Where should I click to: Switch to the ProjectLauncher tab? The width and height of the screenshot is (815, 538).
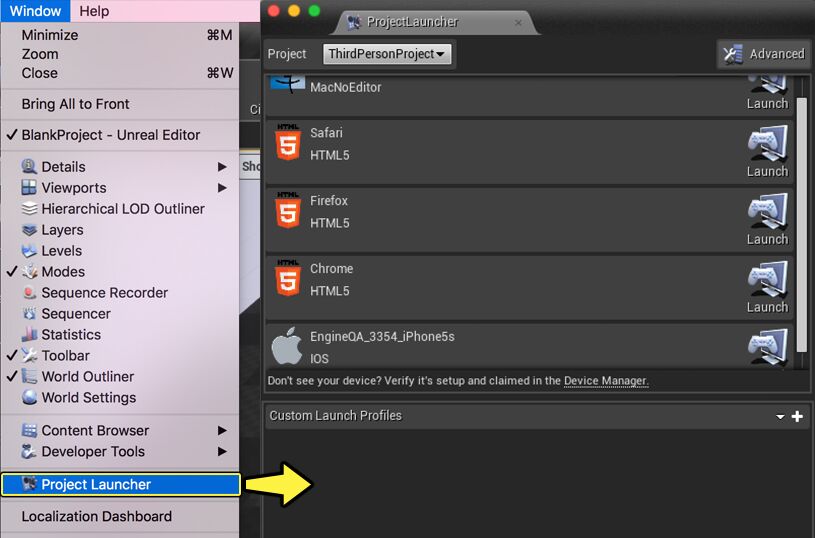(x=434, y=22)
